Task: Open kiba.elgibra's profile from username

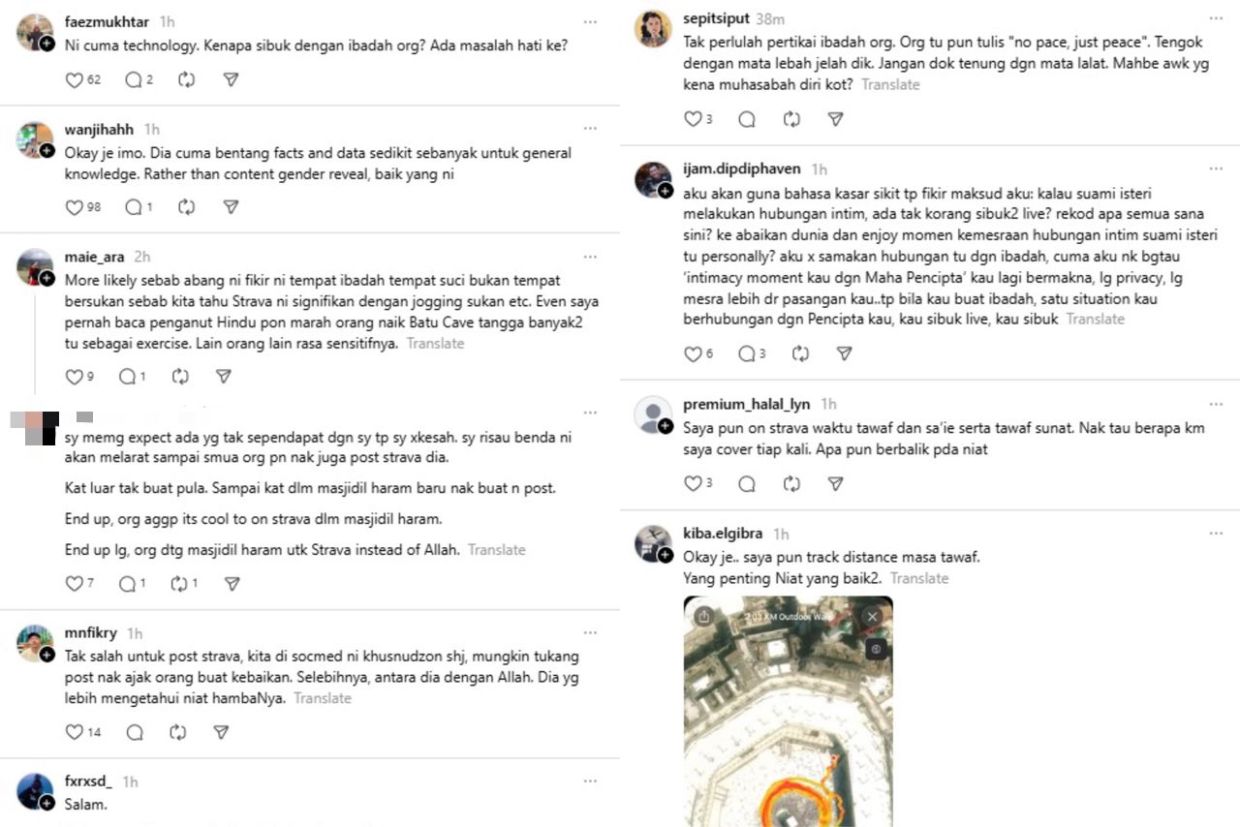Action: tap(724, 534)
